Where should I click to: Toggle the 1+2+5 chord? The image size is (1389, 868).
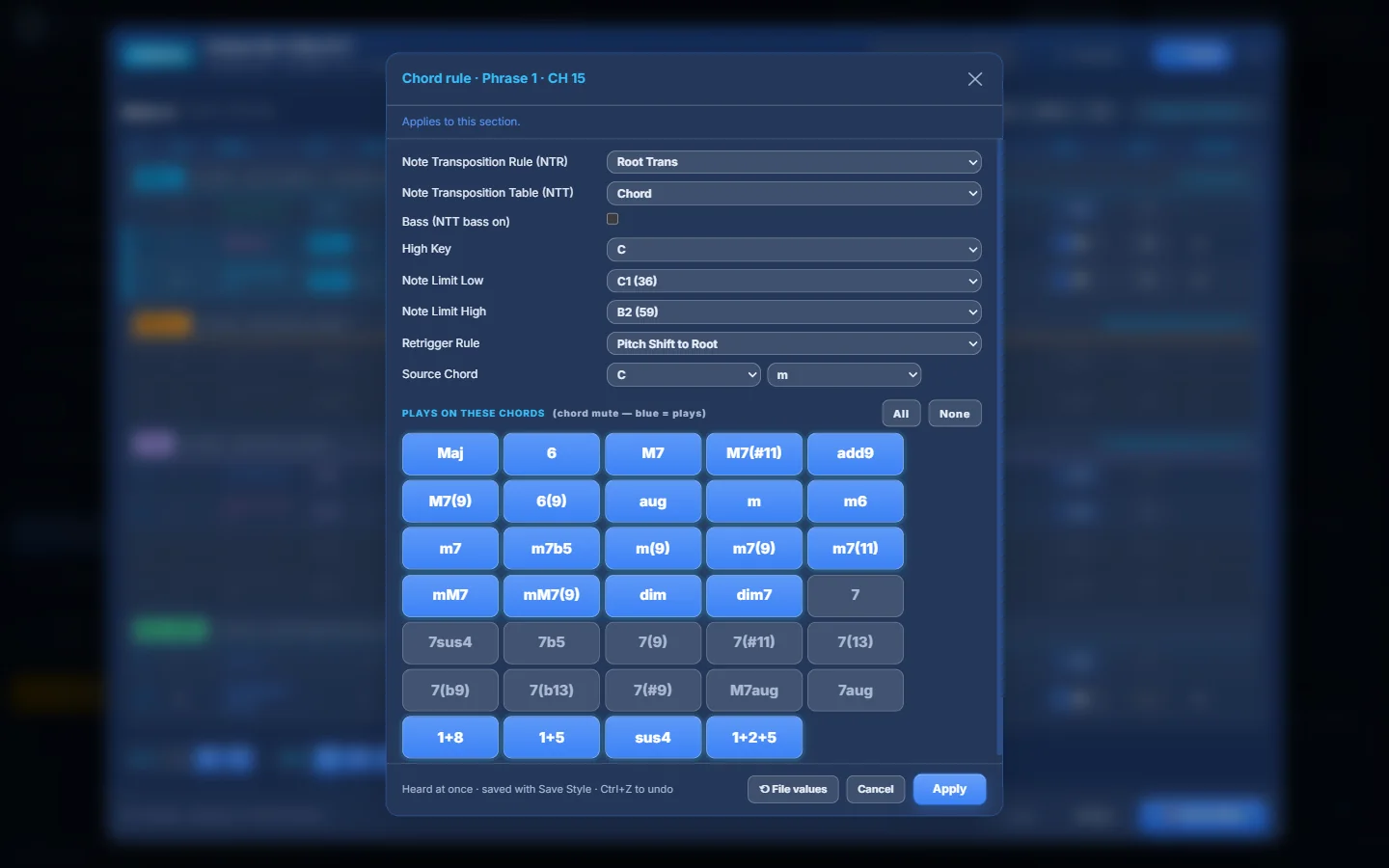click(x=754, y=738)
